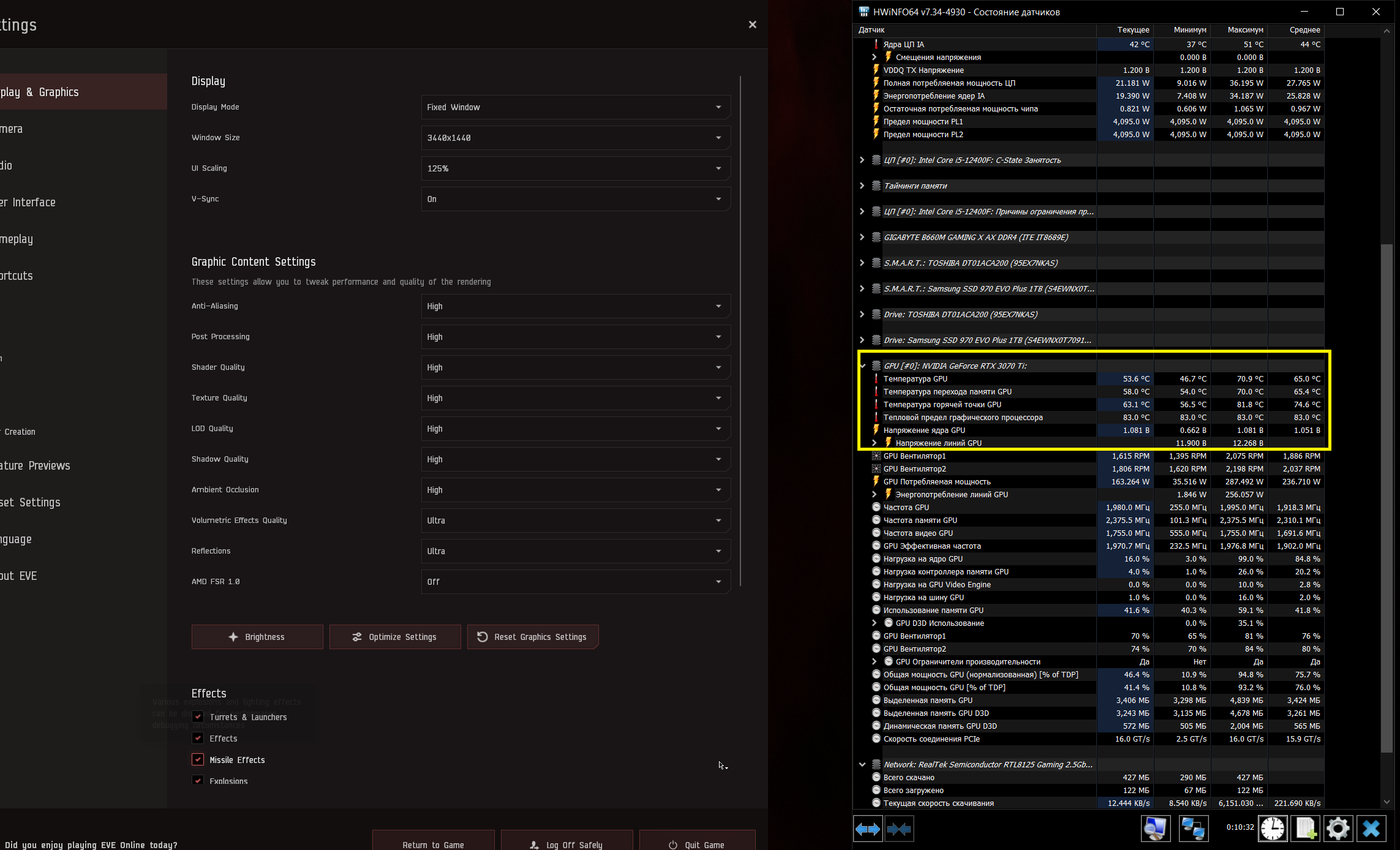Viewport: 1400px width, 850px height.
Task: Click HWiNFO vertical scrollbar thumb
Action: [x=1387, y=498]
